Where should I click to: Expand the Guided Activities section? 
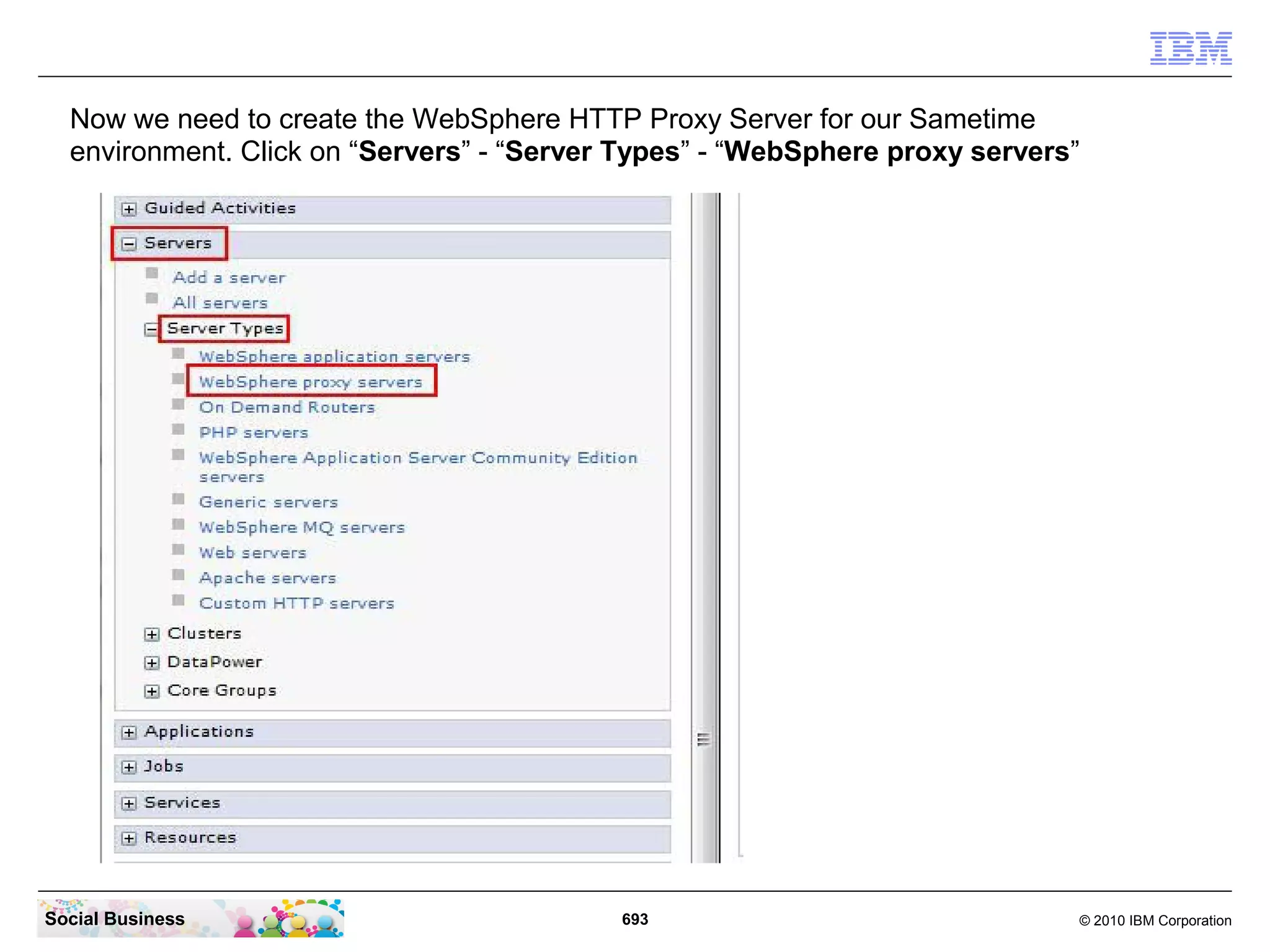click(x=129, y=209)
